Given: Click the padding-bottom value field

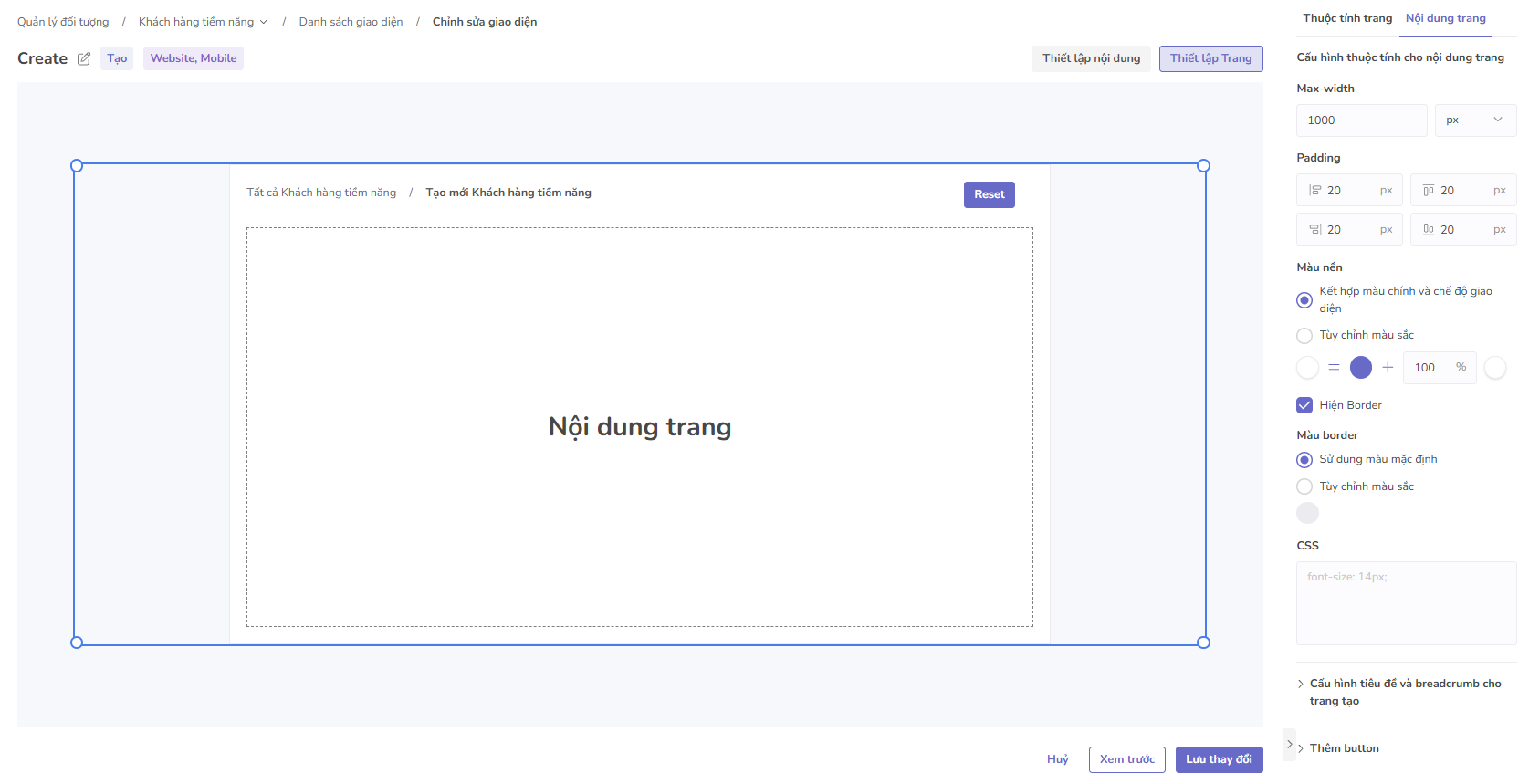Looking at the screenshot, I should coord(1463,230).
